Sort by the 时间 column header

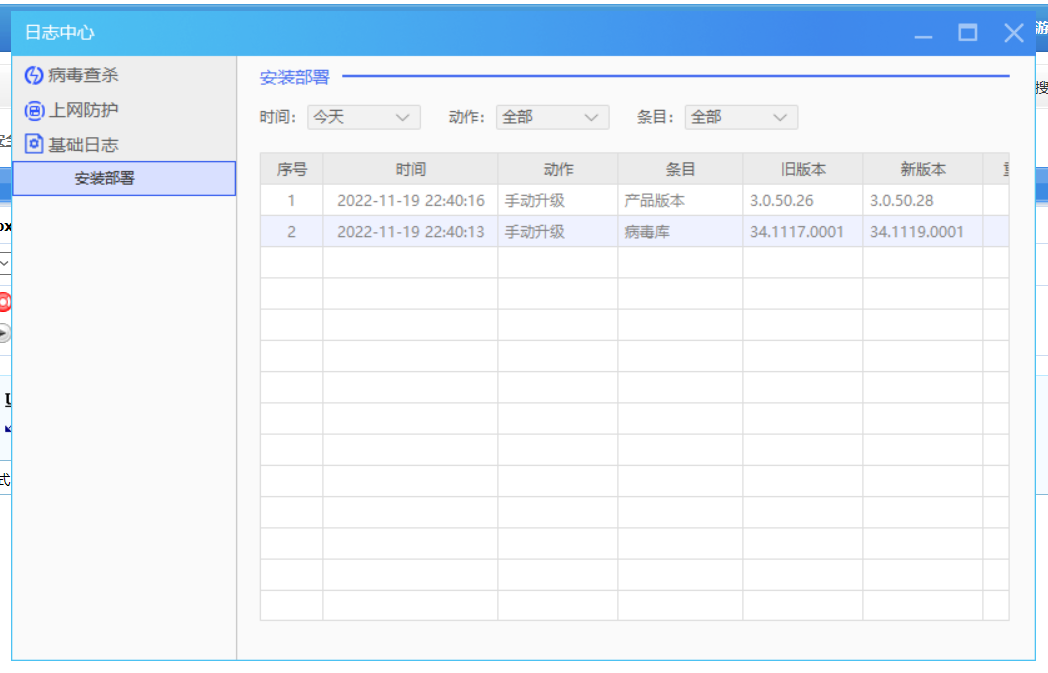coord(410,169)
